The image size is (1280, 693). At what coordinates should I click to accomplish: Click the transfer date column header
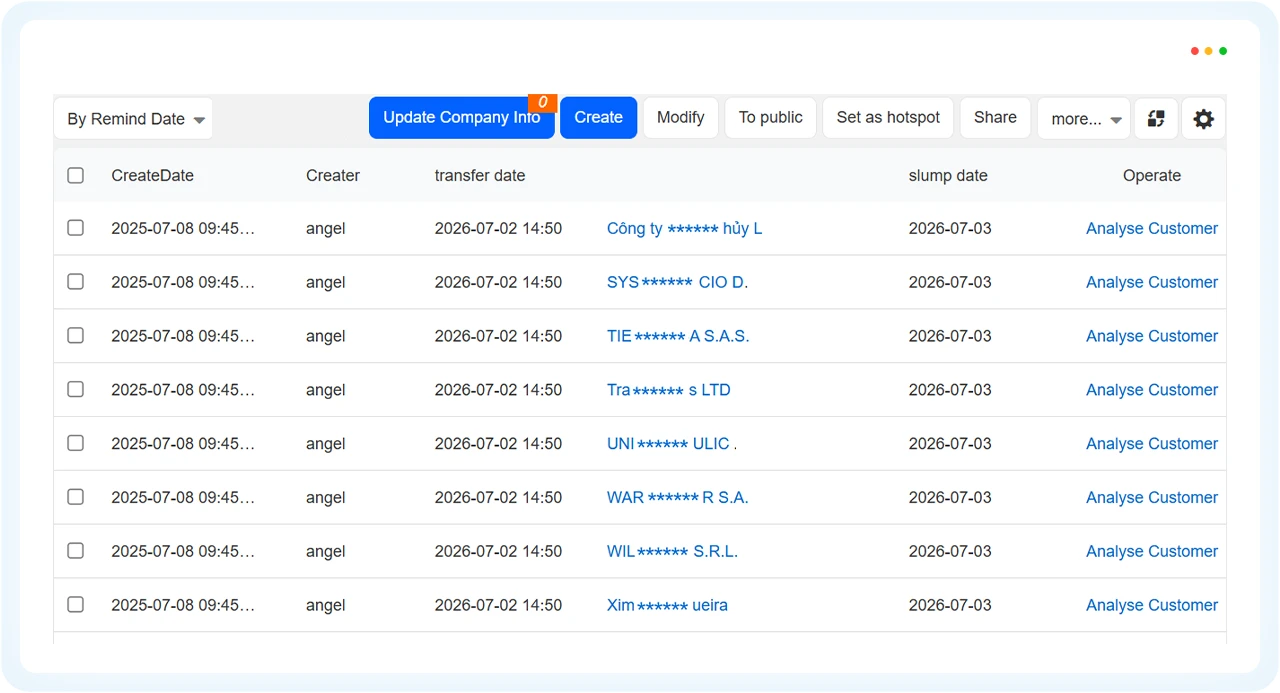tap(480, 175)
